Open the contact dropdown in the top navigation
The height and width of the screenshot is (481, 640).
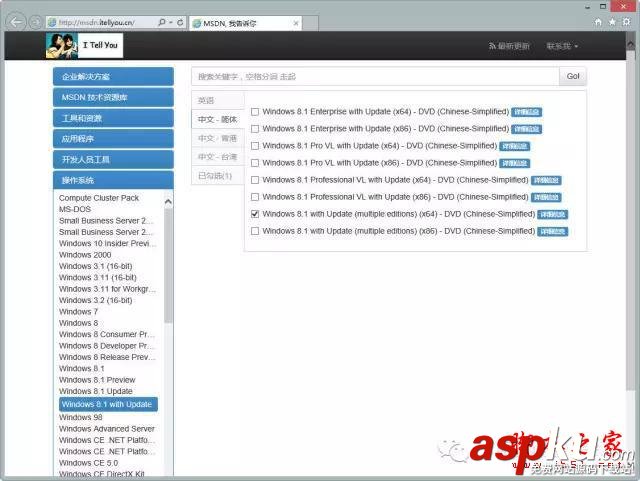coord(562,46)
